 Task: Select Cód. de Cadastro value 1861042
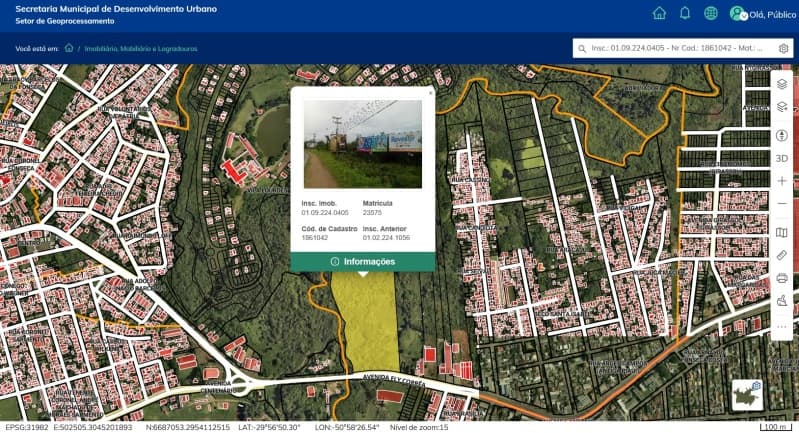tap(314, 237)
